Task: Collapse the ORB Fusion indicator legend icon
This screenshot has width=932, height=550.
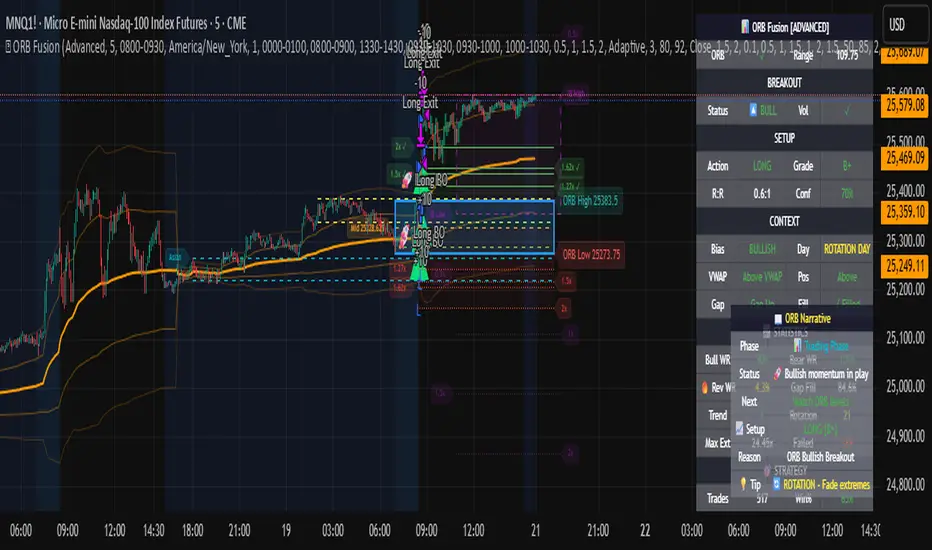Action: (x=8, y=47)
